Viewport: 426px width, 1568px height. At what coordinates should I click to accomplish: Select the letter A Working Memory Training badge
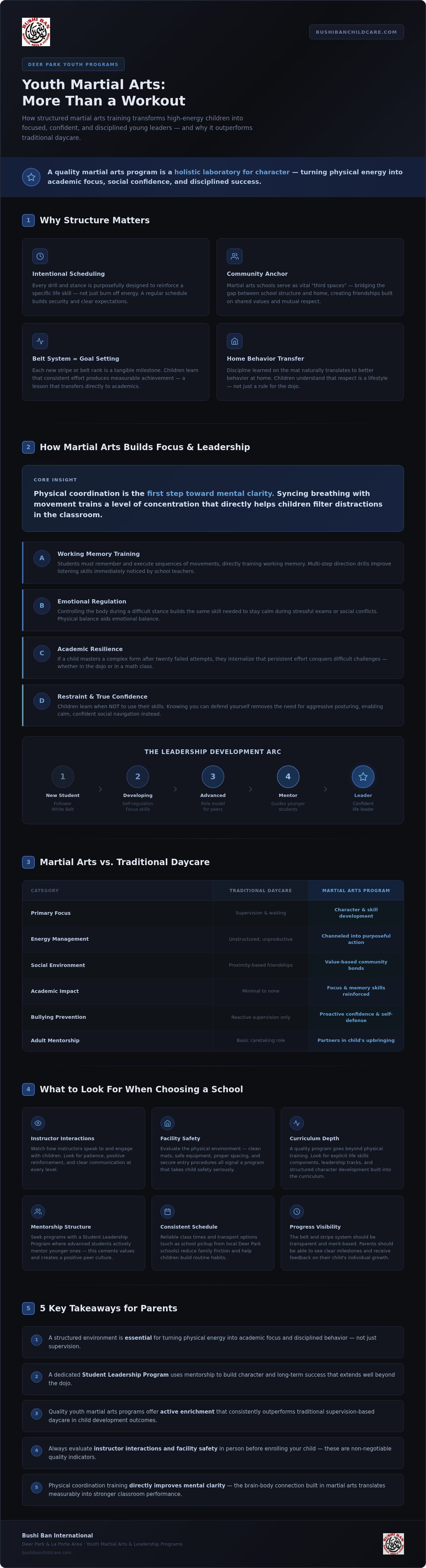pyautogui.click(x=42, y=558)
